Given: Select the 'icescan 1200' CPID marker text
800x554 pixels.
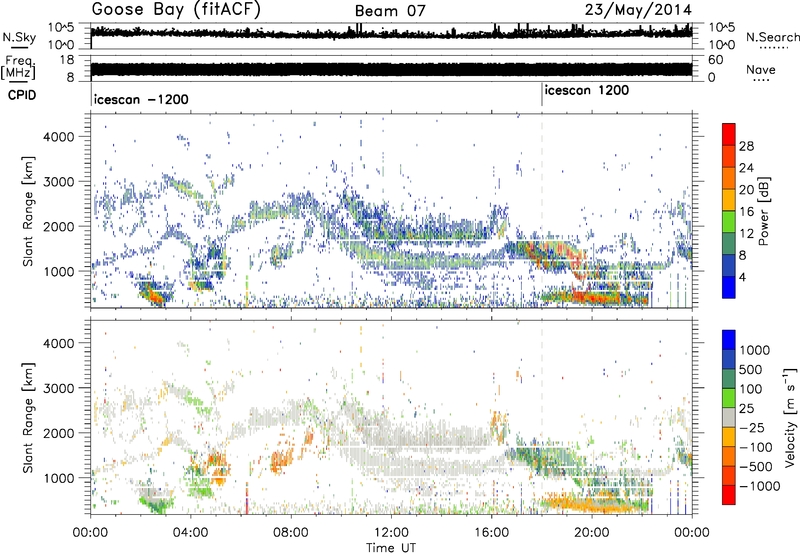Looking at the screenshot, I should [587, 90].
